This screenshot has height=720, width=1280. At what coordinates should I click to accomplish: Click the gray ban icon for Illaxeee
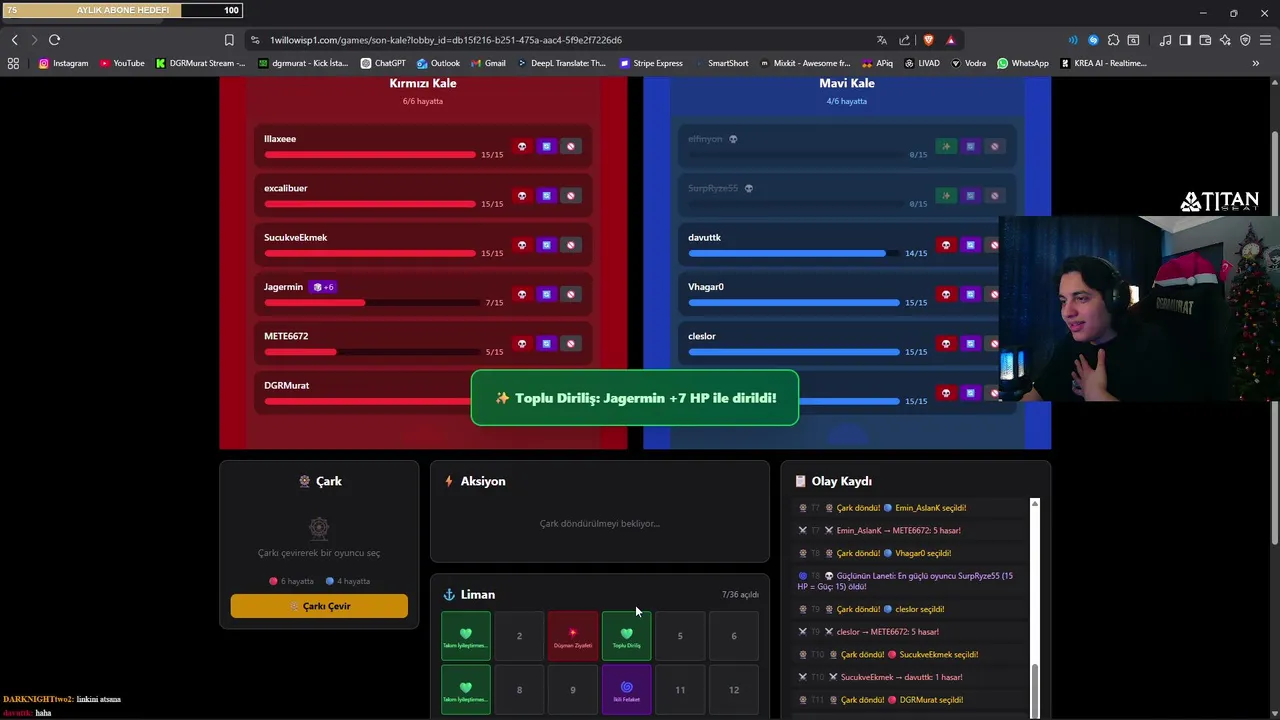(x=571, y=146)
